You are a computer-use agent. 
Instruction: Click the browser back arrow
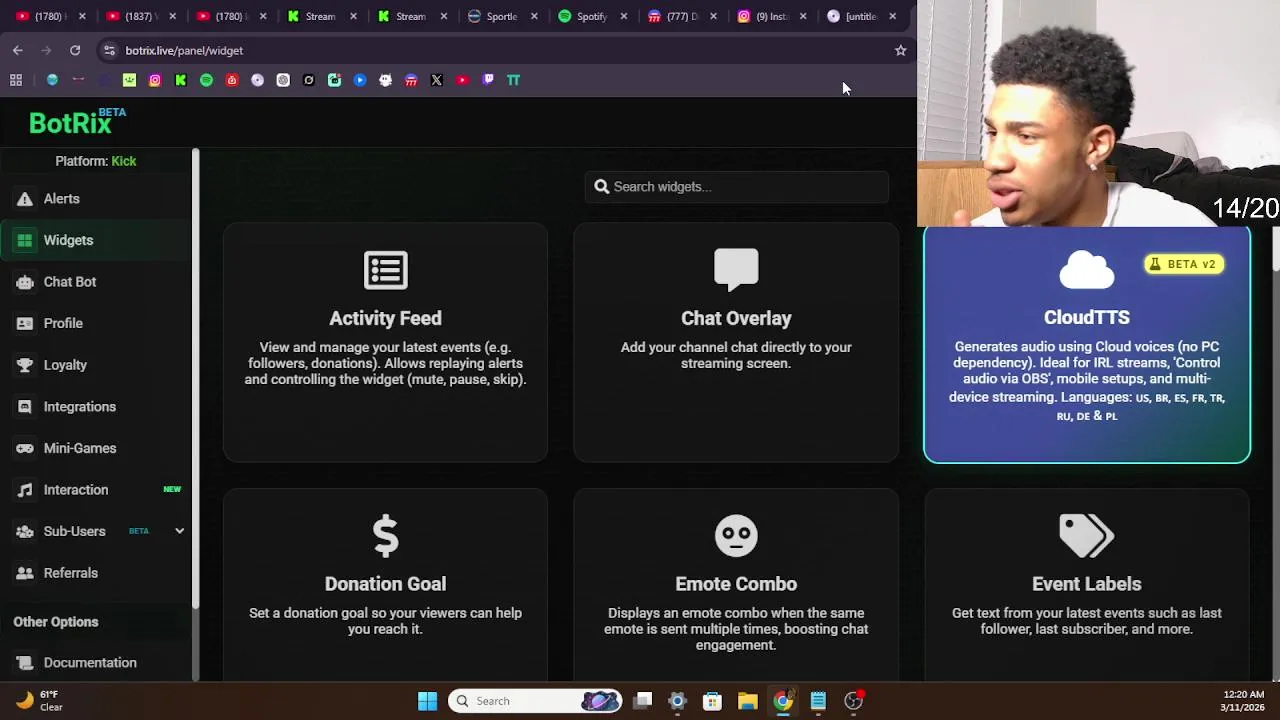tap(18, 50)
